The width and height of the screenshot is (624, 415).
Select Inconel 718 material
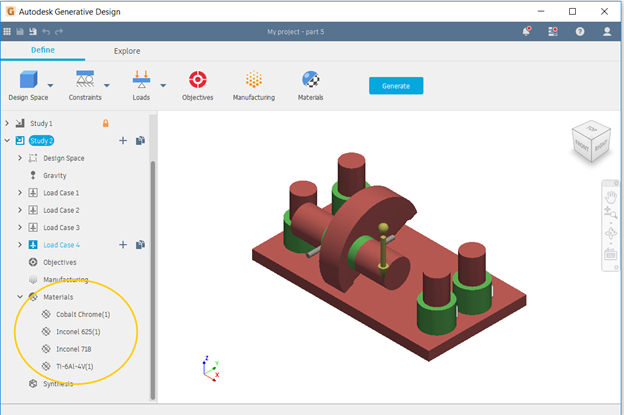(x=74, y=349)
